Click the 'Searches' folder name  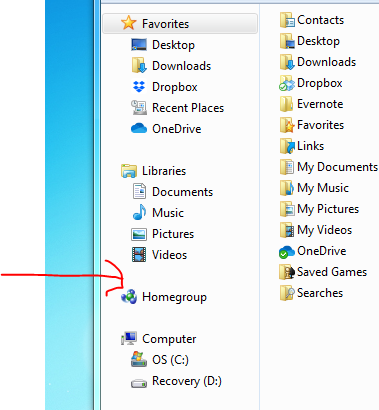pyautogui.click(x=320, y=293)
